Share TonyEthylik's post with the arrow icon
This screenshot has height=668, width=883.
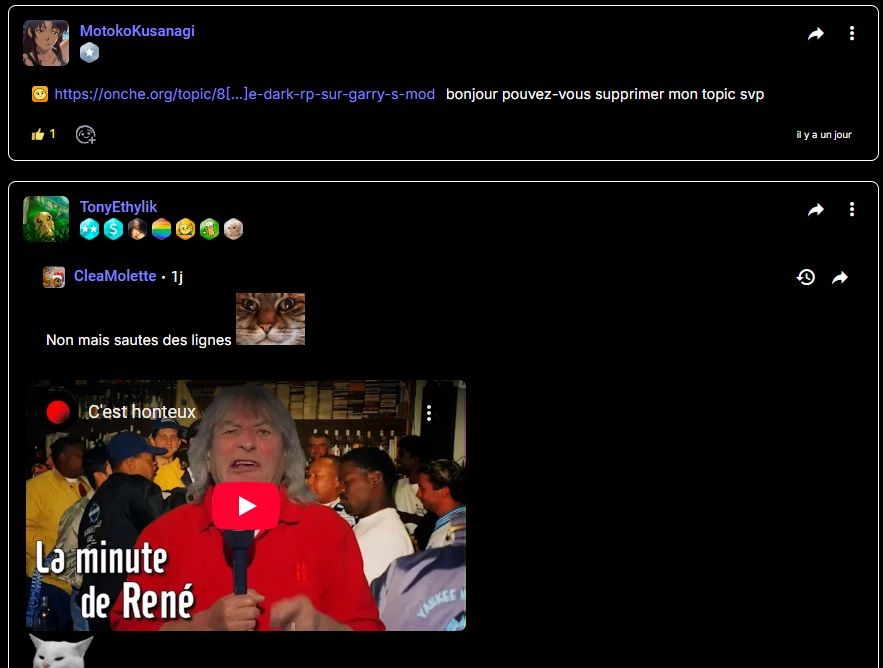tap(815, 210)
